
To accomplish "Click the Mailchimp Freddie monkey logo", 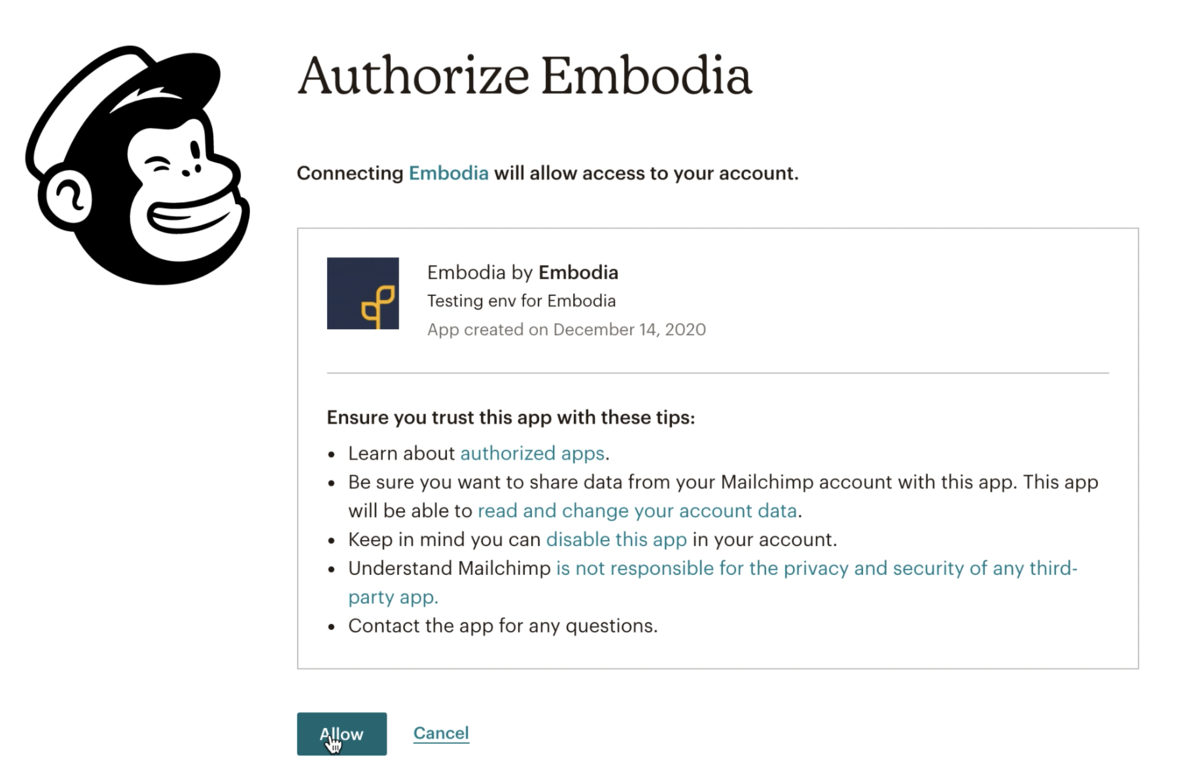I will 137,165.
